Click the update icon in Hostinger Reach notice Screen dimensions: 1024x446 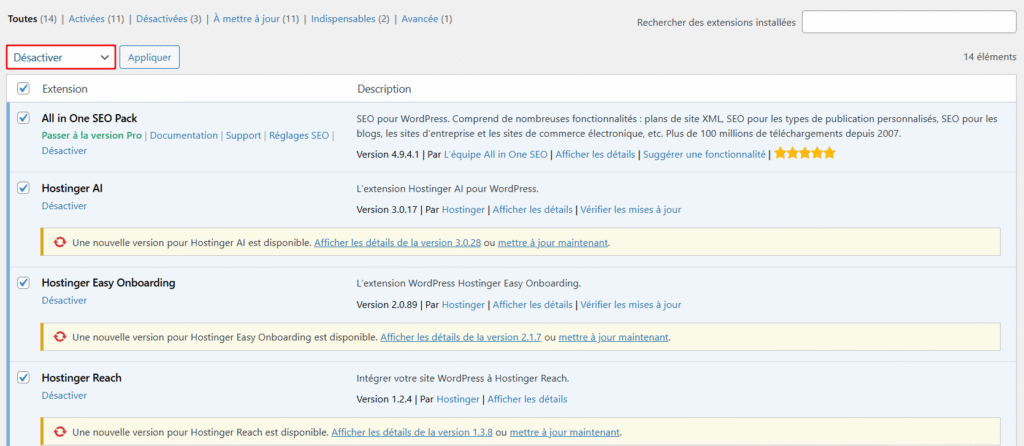click(x=60, y=432)
